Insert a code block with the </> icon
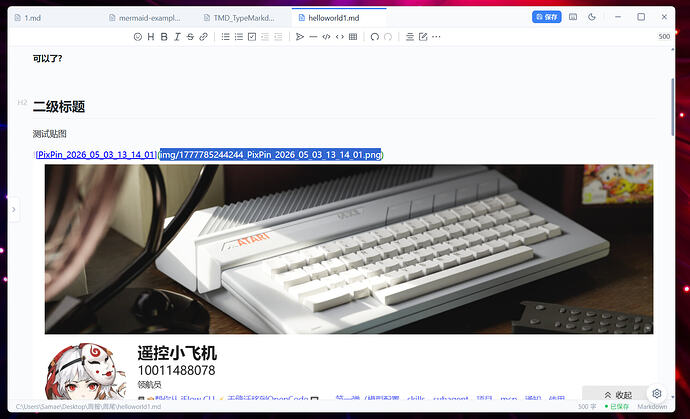 click(326, 37)
